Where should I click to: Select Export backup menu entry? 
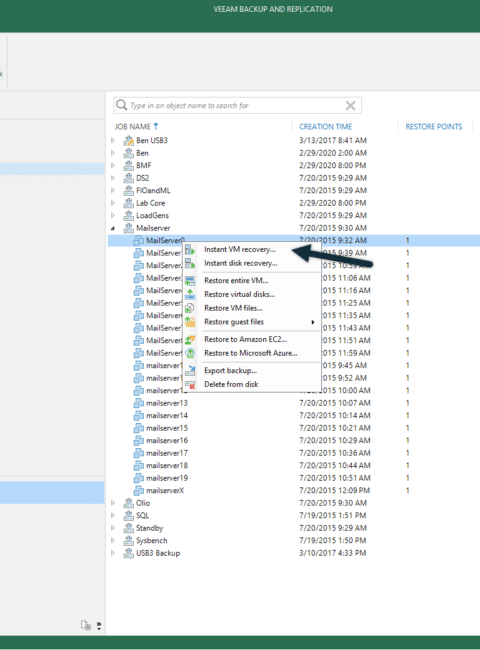(230, 371)
